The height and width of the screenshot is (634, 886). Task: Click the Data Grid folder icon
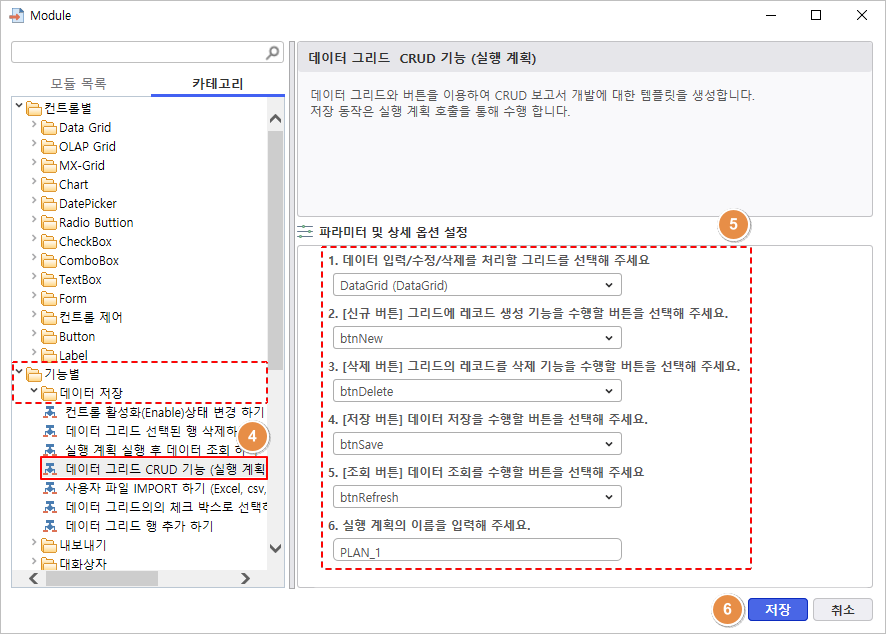click(49, 127)
